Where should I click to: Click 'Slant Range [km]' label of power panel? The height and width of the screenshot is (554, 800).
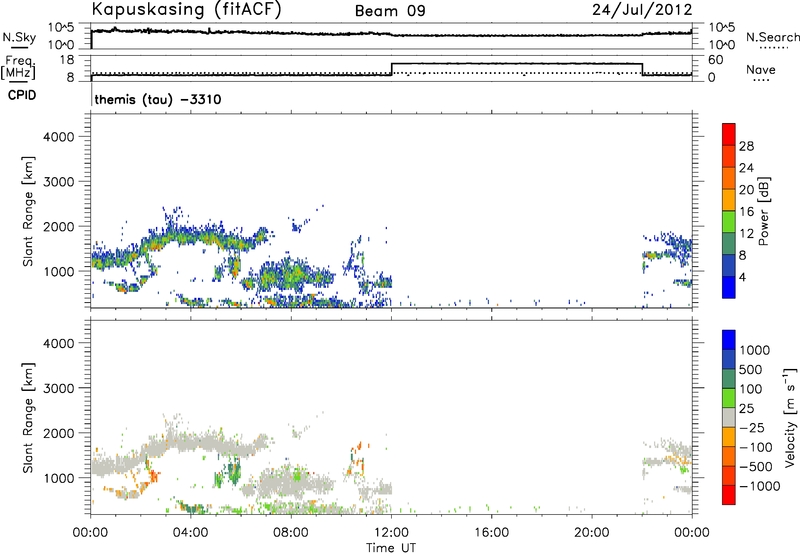pyautogui.click(x=28, y=211)
